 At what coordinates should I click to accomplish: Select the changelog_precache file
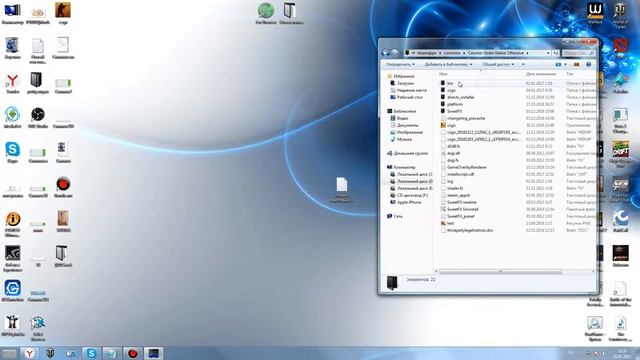coord(466,118)
